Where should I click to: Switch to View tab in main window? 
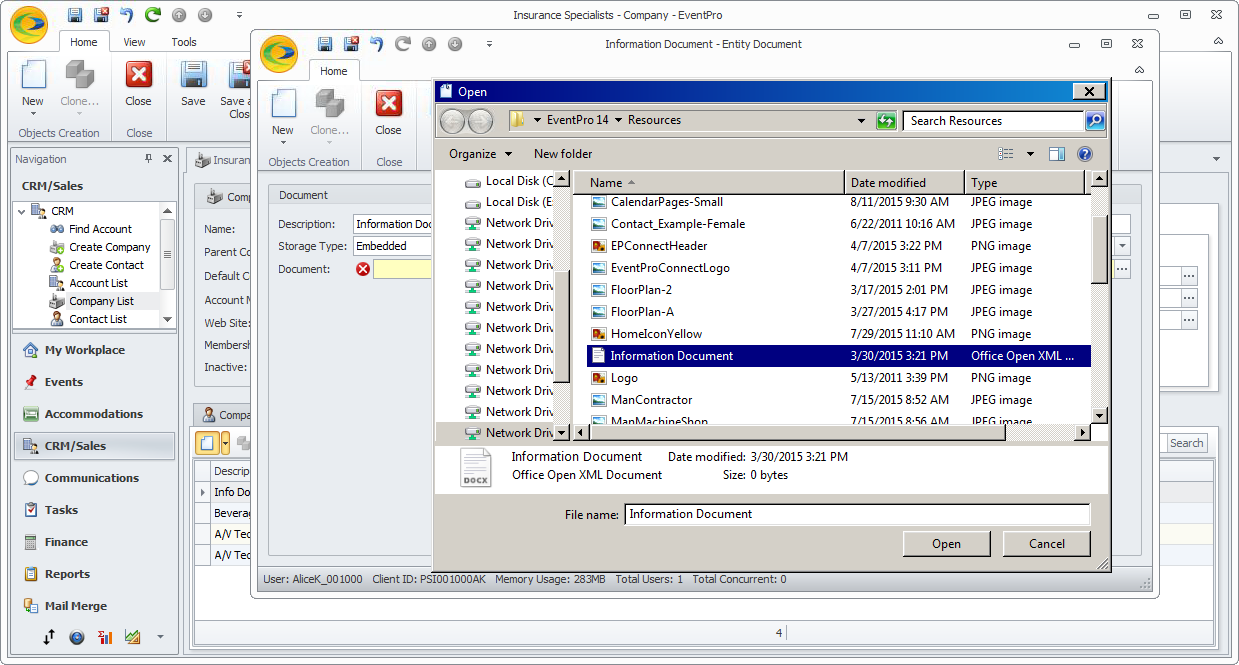coord(134,42)
